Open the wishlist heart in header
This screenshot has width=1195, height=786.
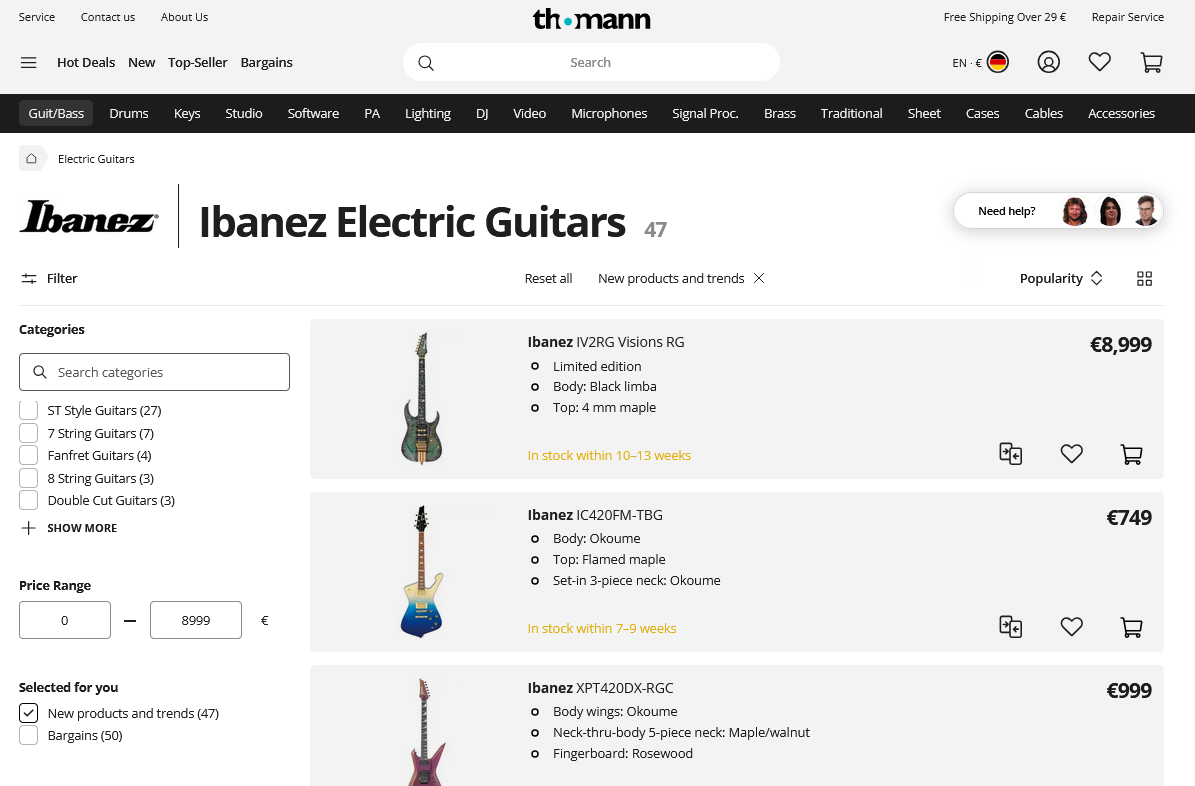(1100, 62)
